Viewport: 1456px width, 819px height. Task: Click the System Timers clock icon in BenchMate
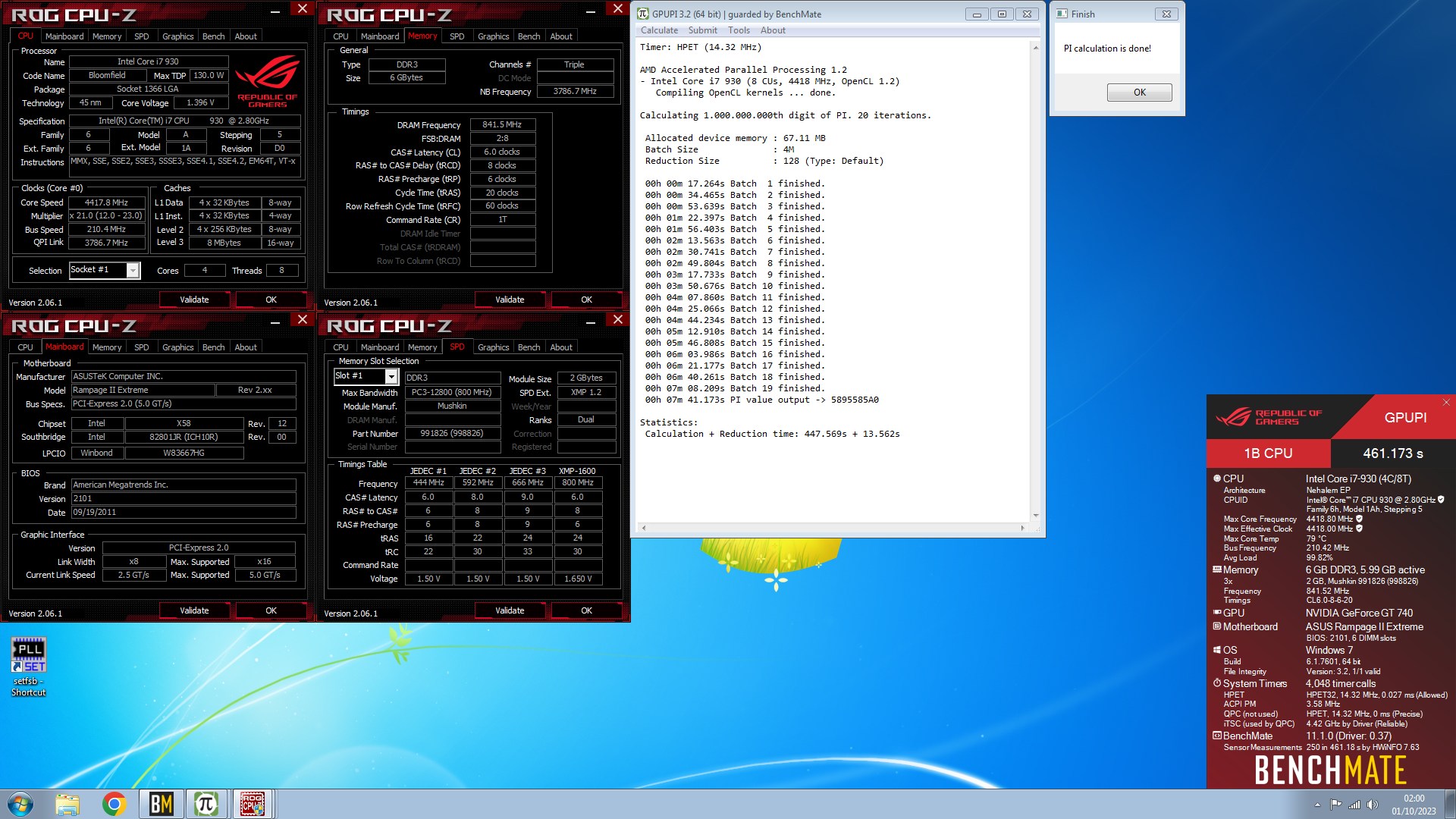[x=1217, y=683]
